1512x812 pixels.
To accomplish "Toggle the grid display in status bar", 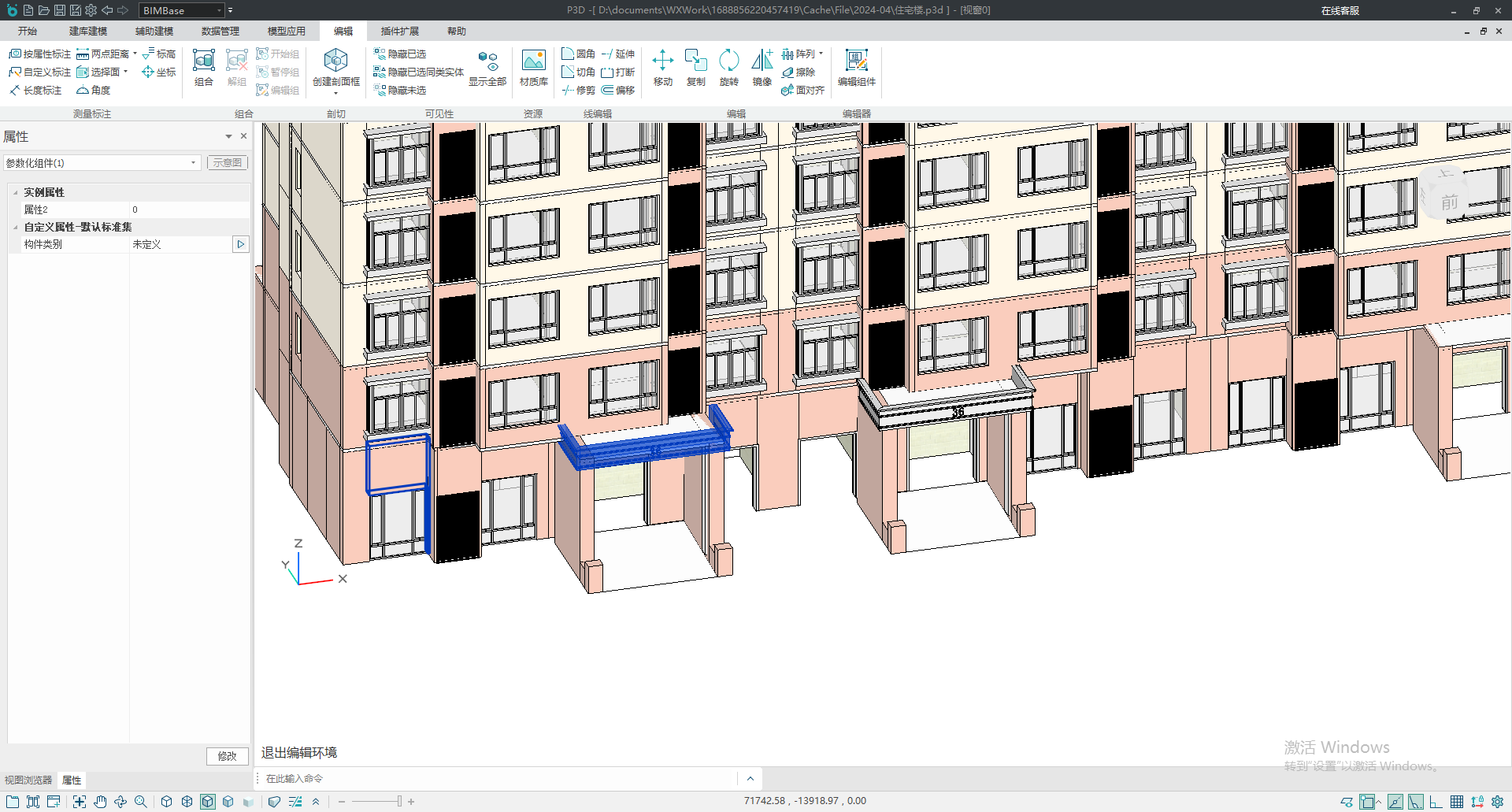I will (x=1457, y=802).
